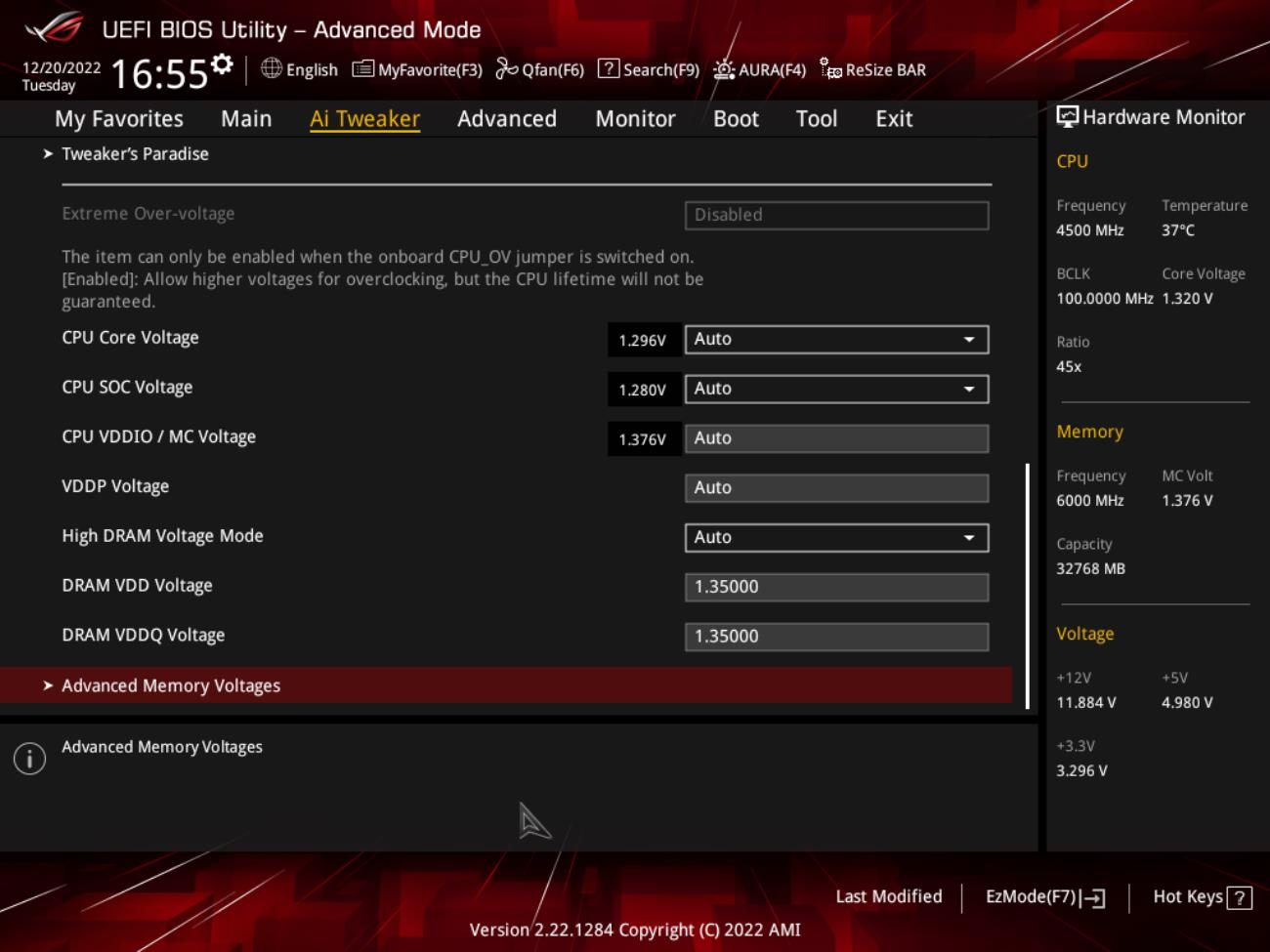Viewport: 1270px width, 952px height.
Task: Click the settings list vertical scrollbar
Action: coord(1027,586)
